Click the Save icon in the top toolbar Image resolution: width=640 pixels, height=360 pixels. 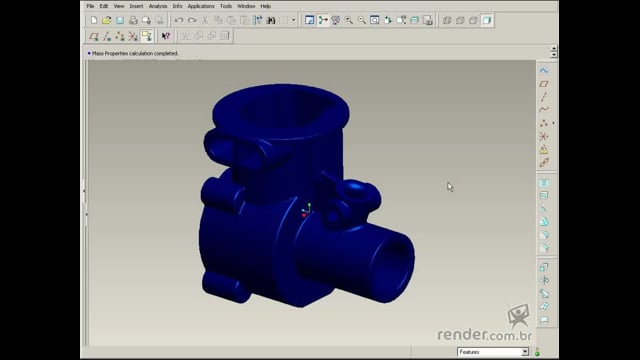120,20
